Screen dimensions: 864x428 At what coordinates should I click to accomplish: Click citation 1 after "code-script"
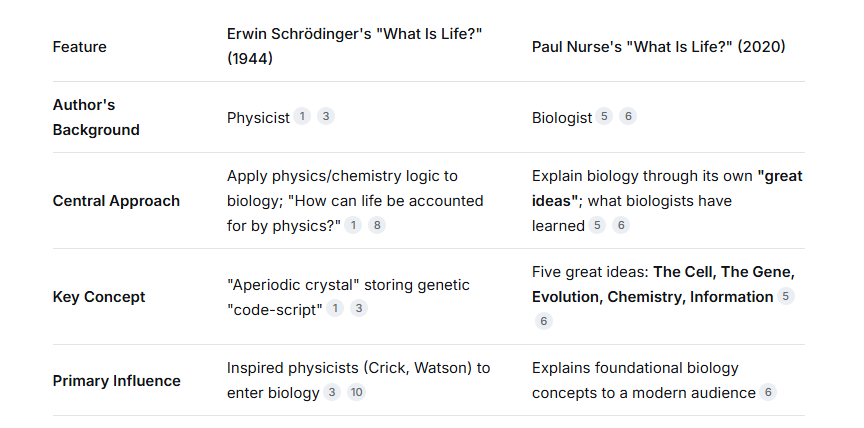(x=334, y=308)
